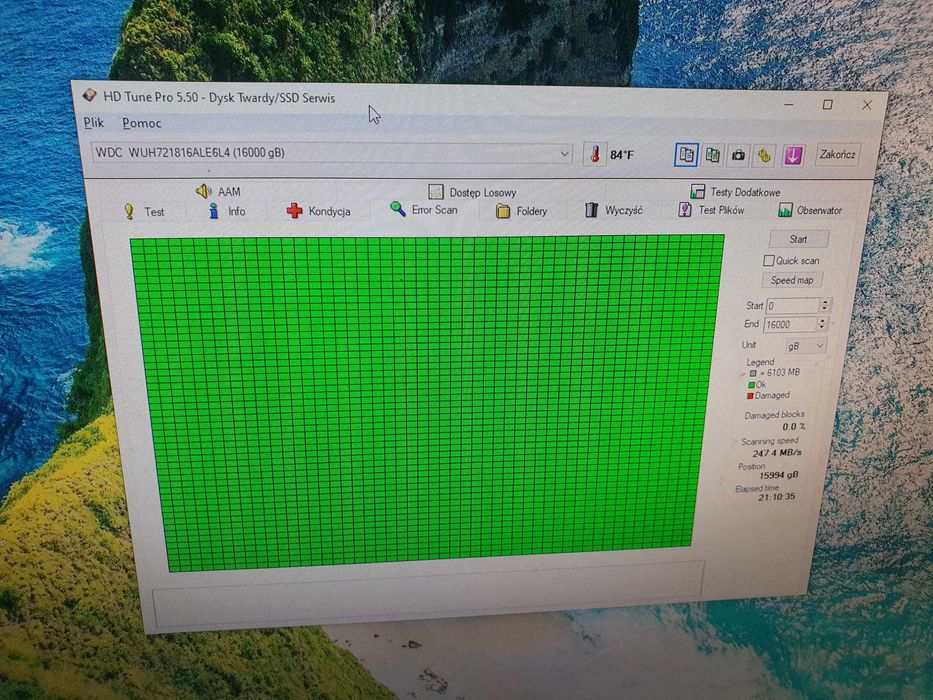Click the 247.4 MB/s scanning speed value
This screenshot has width=933, height=700.
[777, 453]
